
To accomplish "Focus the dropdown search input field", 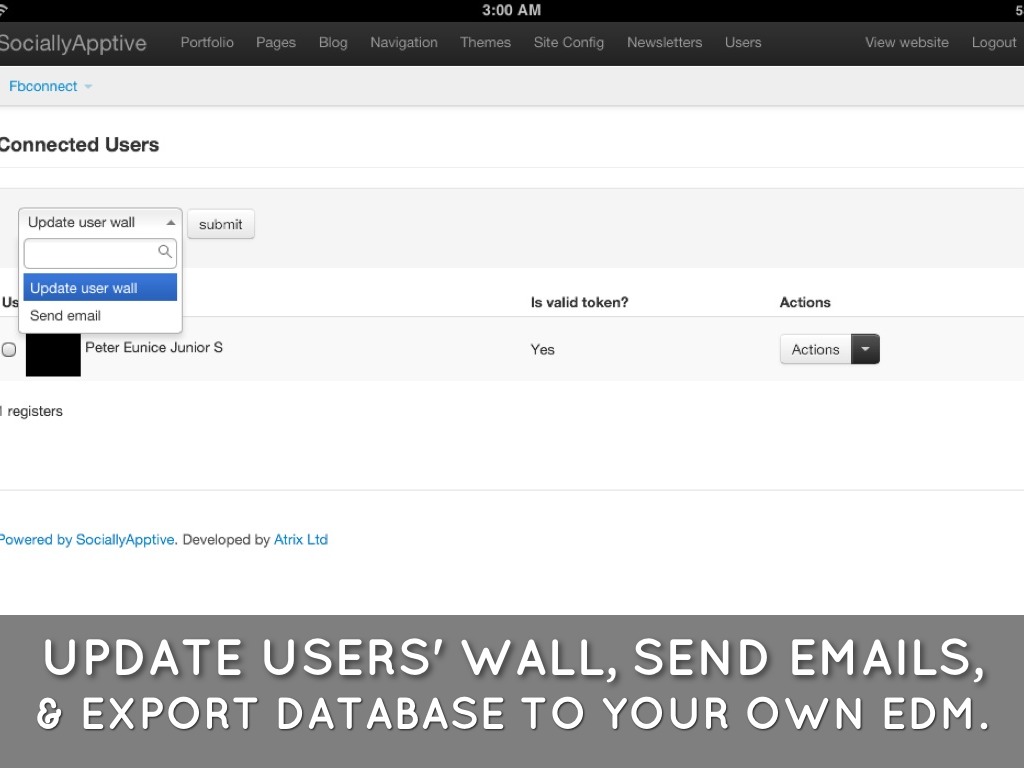I will point(90,253).
